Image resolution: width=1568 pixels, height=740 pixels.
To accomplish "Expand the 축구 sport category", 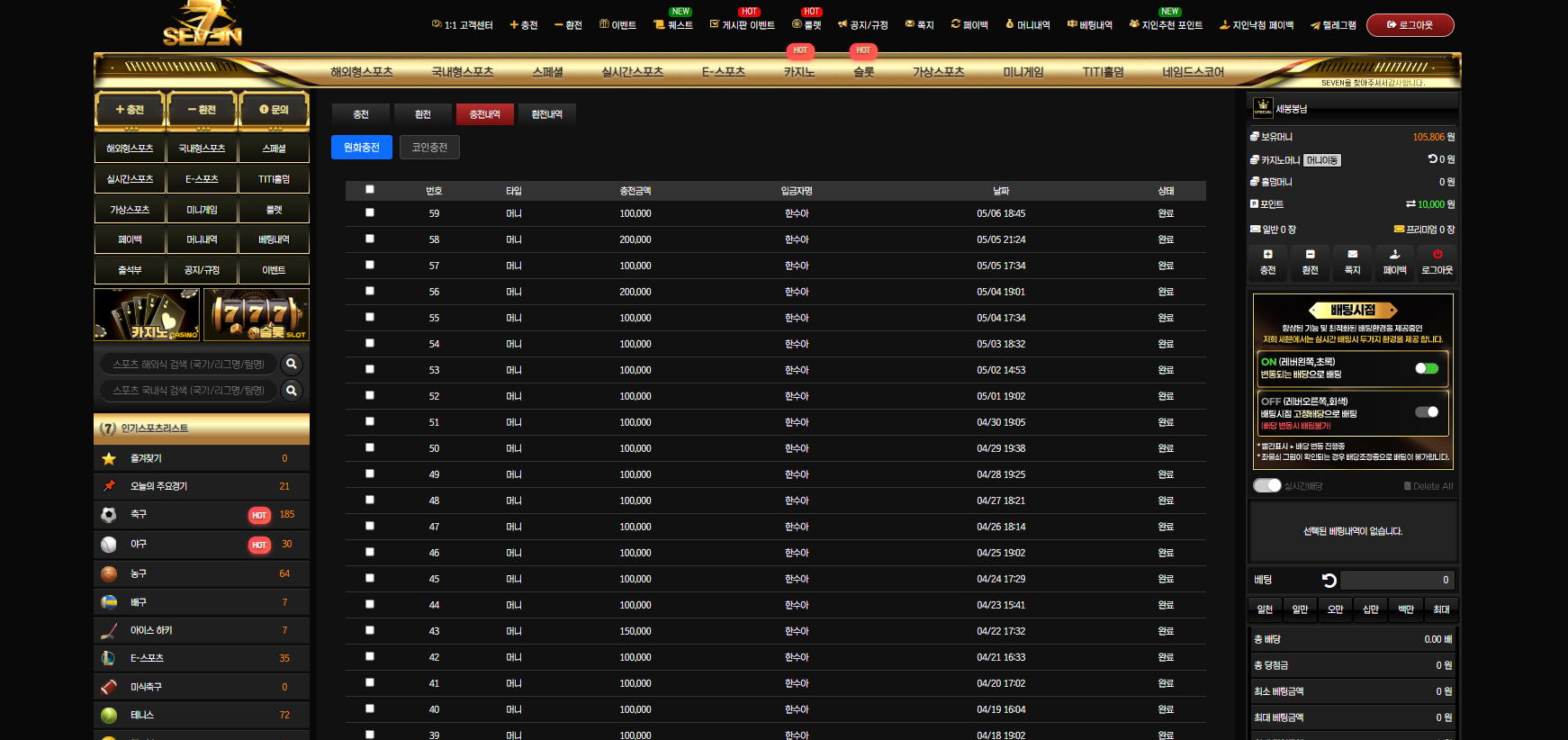I will 202,515.
